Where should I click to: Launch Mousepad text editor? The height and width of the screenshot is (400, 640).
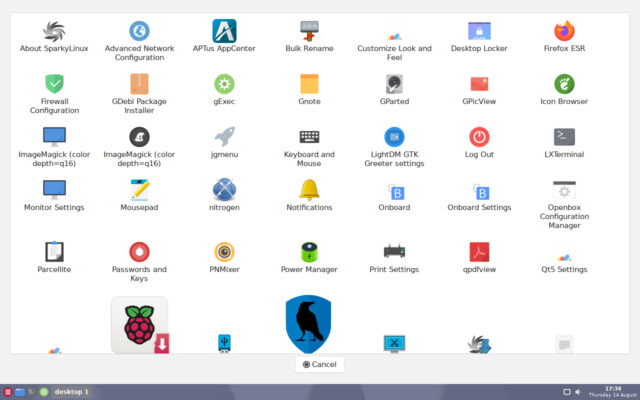[x=139, y=190]
